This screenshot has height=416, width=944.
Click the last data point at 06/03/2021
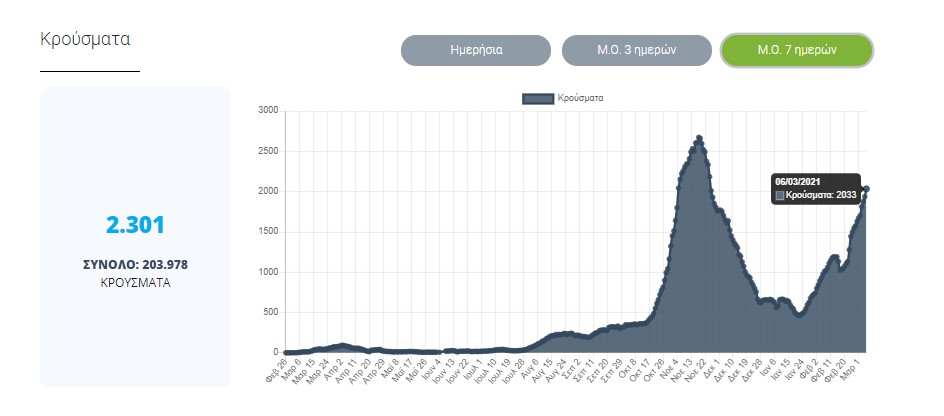tap(866, 189)
